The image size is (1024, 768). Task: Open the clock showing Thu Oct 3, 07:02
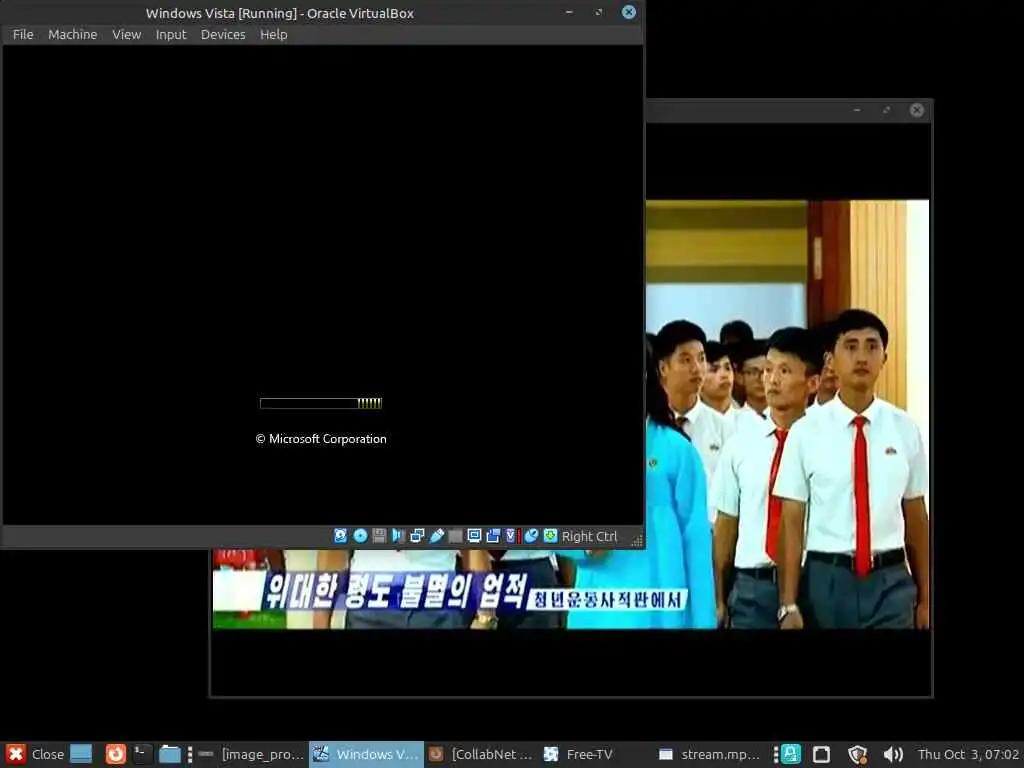968,754
